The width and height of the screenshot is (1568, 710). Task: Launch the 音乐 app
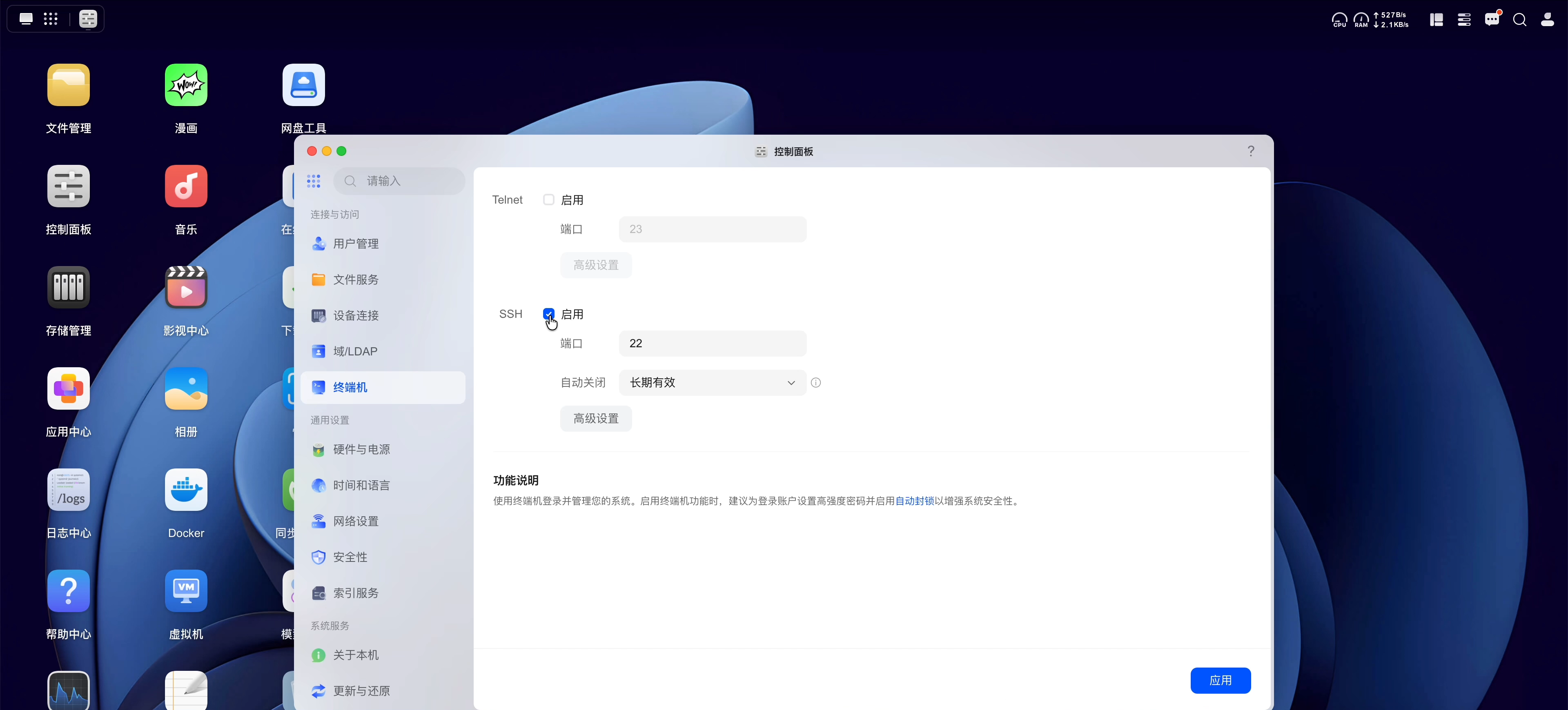(x=186, y=186)
